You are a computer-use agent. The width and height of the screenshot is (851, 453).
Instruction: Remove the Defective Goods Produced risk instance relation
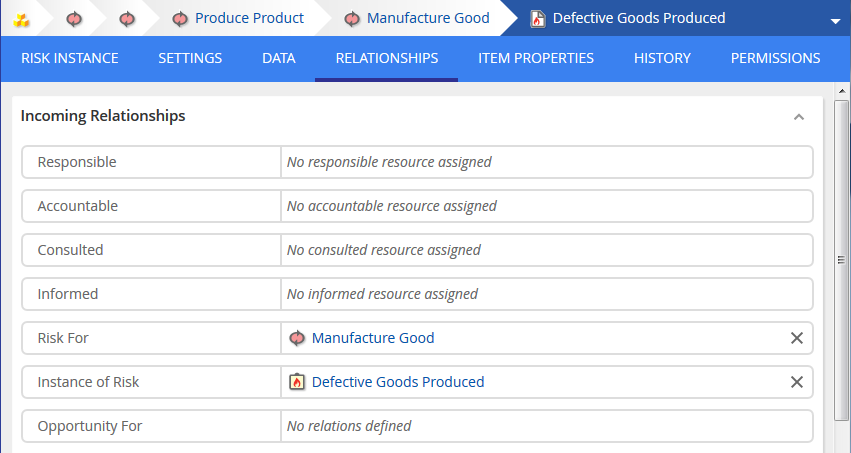click(797, 382)
